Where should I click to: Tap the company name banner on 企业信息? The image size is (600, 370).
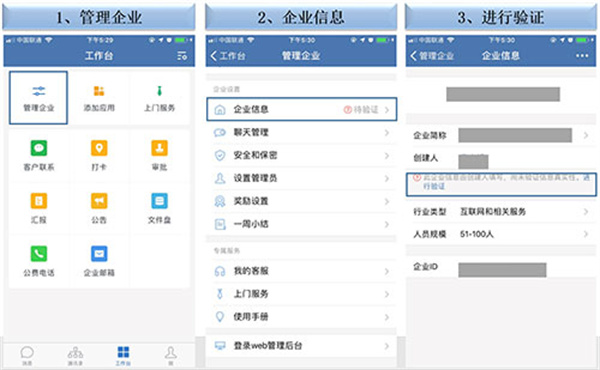pos(503,94)
